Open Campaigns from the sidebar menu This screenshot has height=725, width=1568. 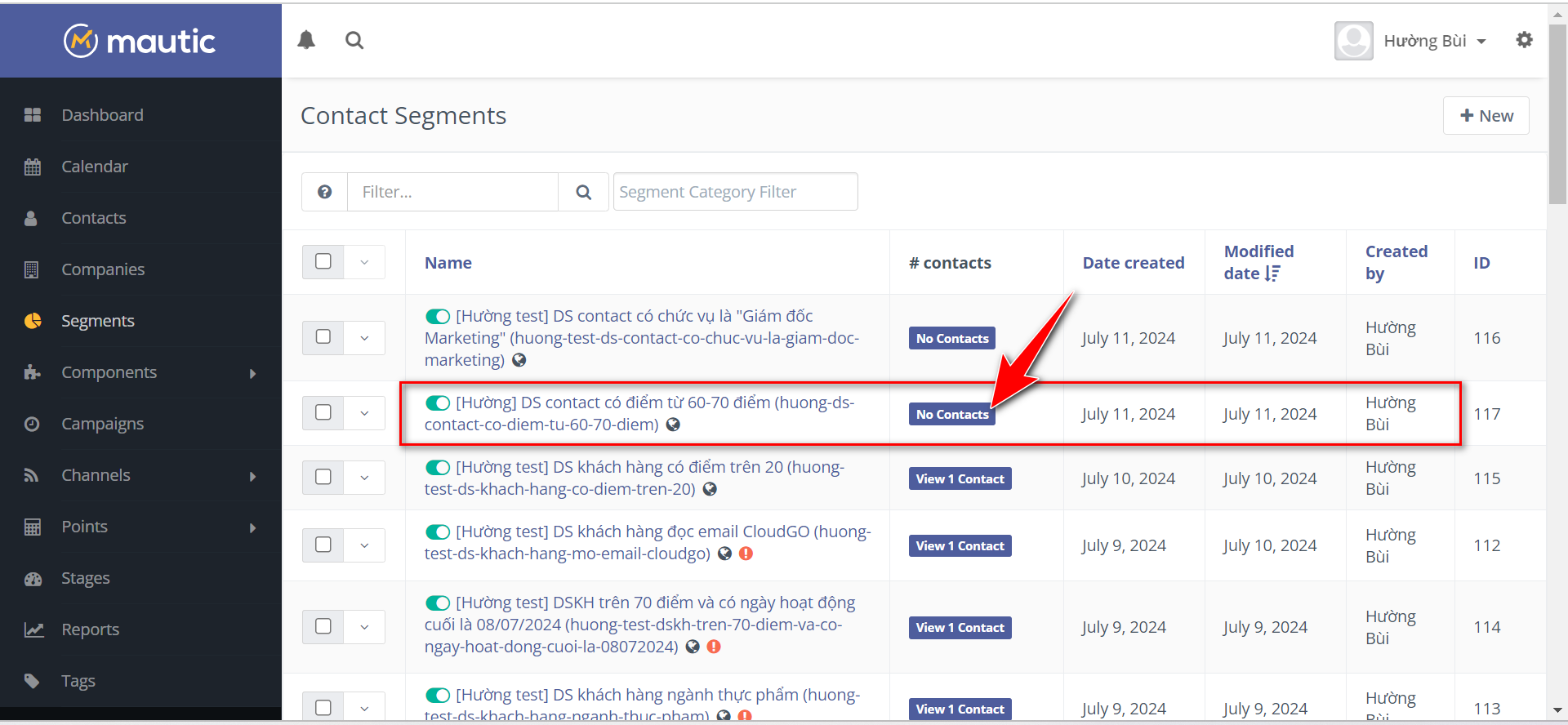point(103,424)
